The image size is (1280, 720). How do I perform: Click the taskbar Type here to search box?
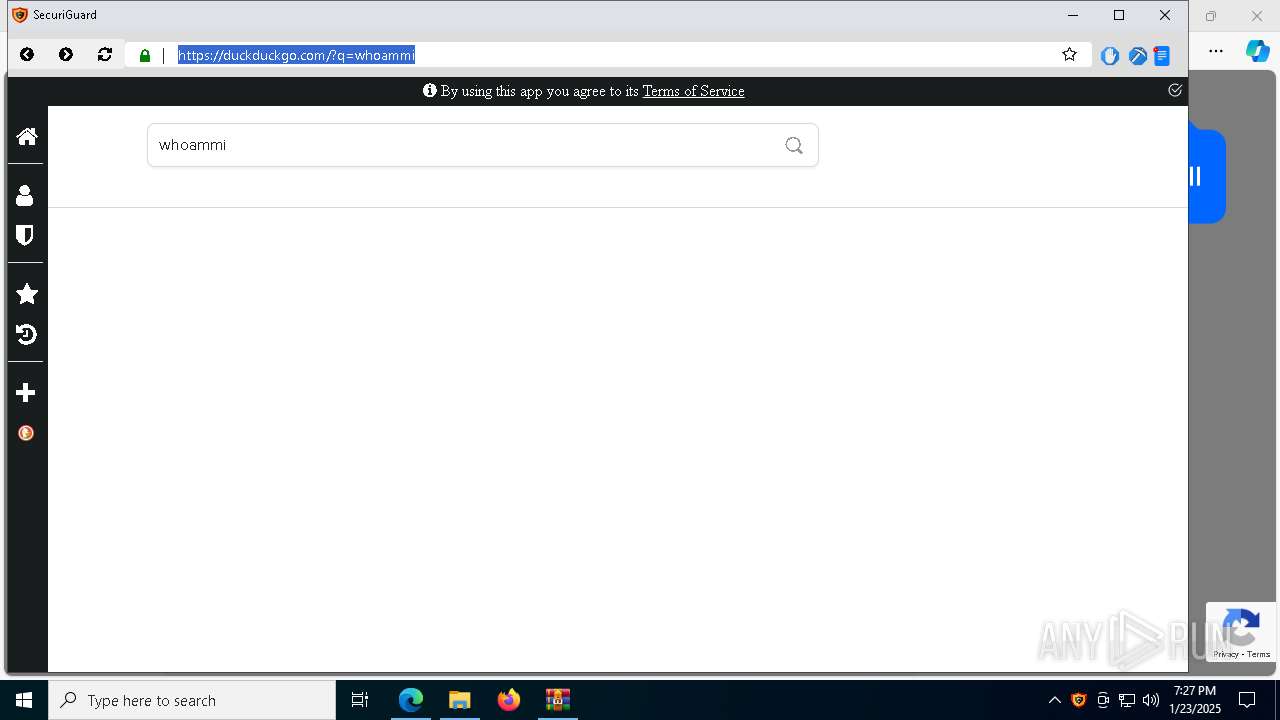coord(192,700)
